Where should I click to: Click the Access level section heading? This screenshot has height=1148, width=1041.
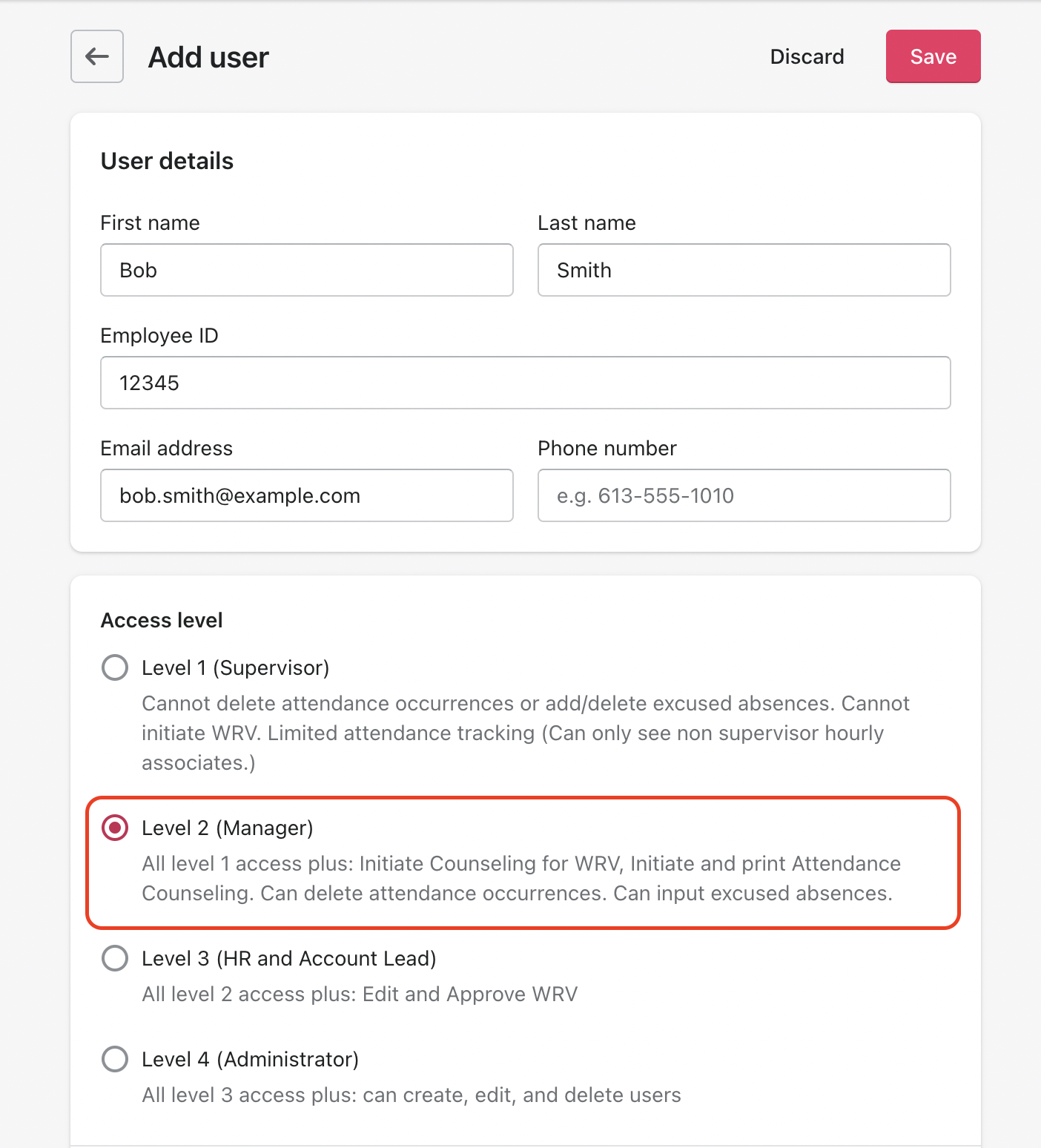tap(162, 620)
